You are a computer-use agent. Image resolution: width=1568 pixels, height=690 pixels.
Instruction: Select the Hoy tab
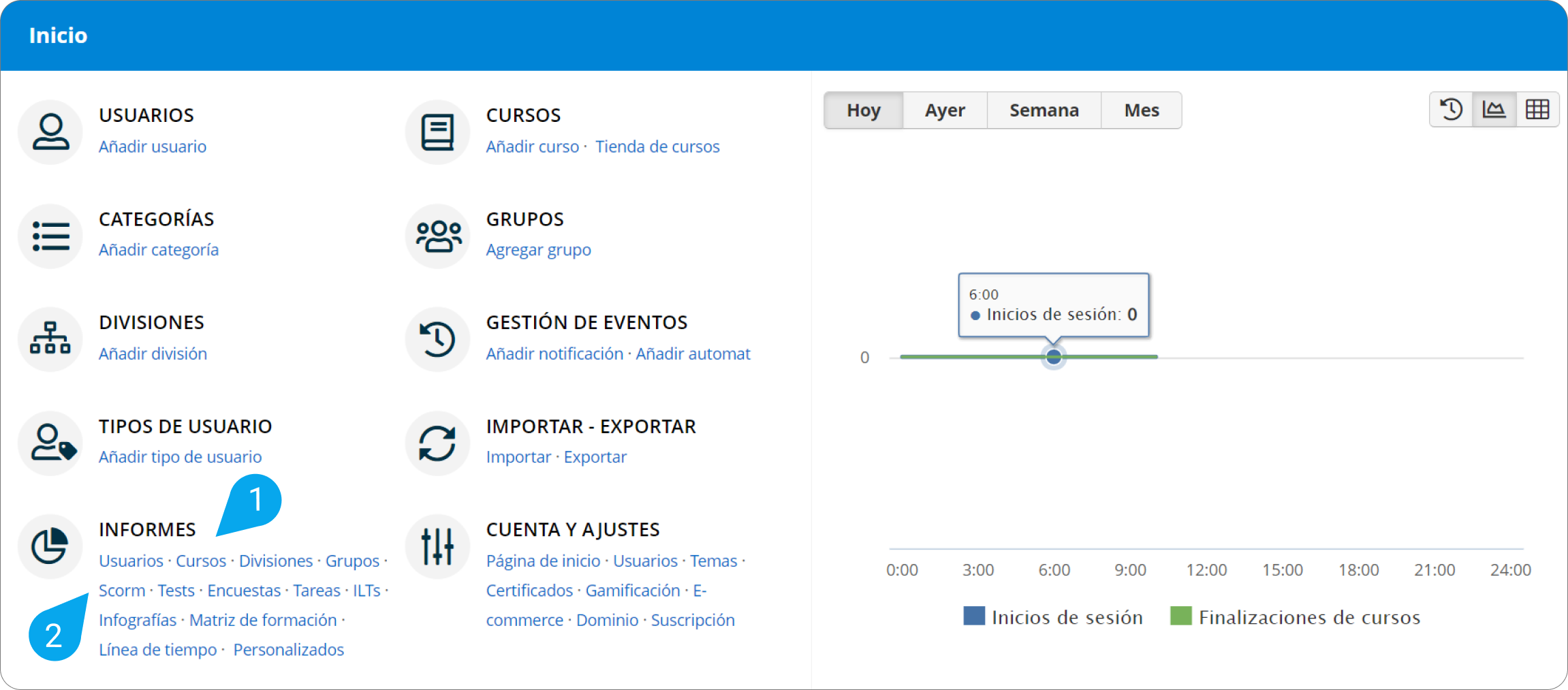(864, 110)
